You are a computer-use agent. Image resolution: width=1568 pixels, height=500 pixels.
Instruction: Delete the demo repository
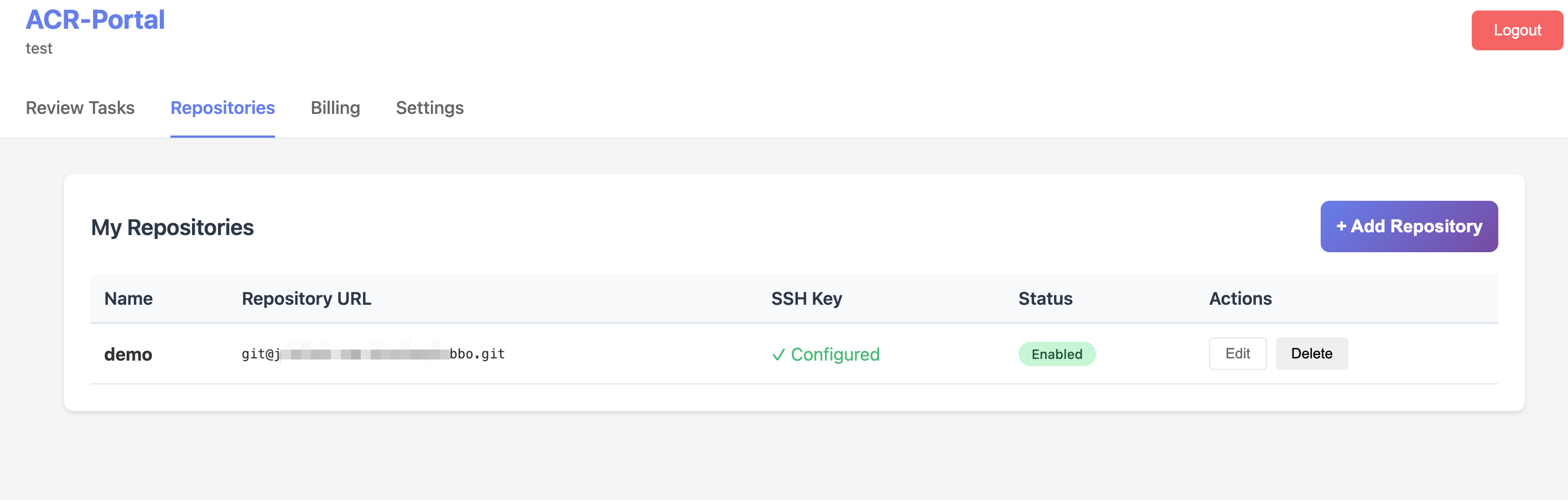click(1312, 353)
